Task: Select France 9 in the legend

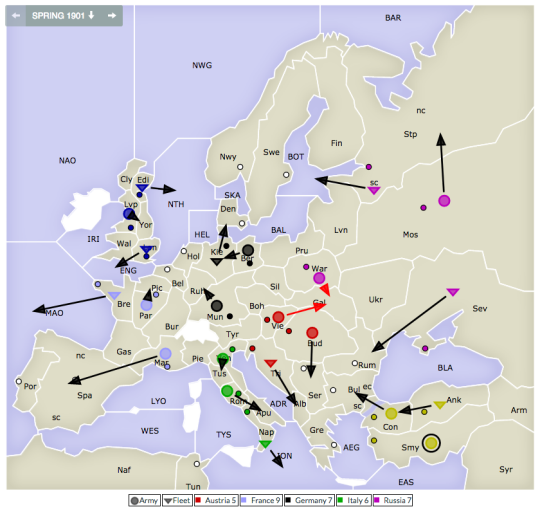Action: (x=261, y=500)
